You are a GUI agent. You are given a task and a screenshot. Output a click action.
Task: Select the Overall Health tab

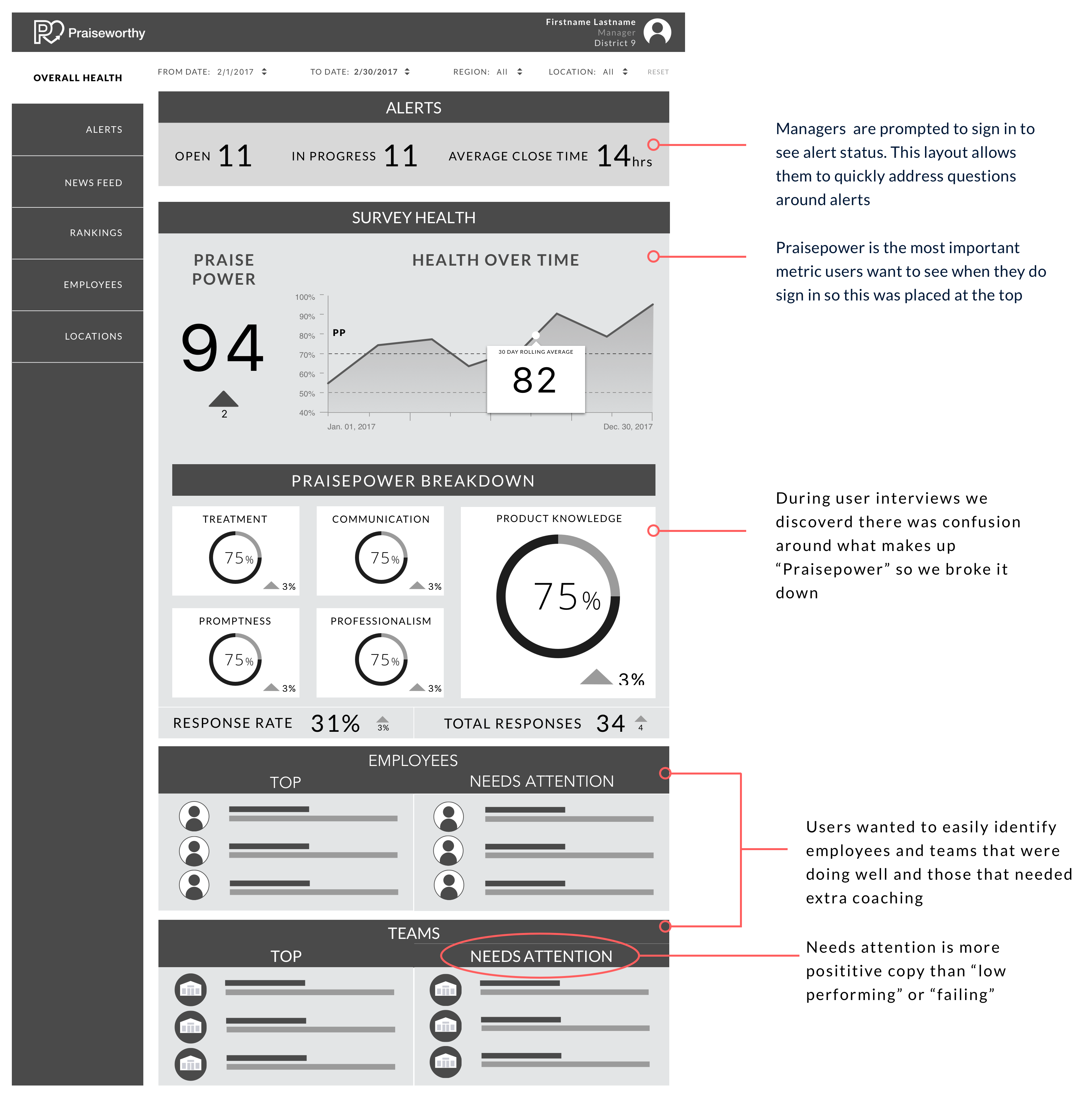78,78
